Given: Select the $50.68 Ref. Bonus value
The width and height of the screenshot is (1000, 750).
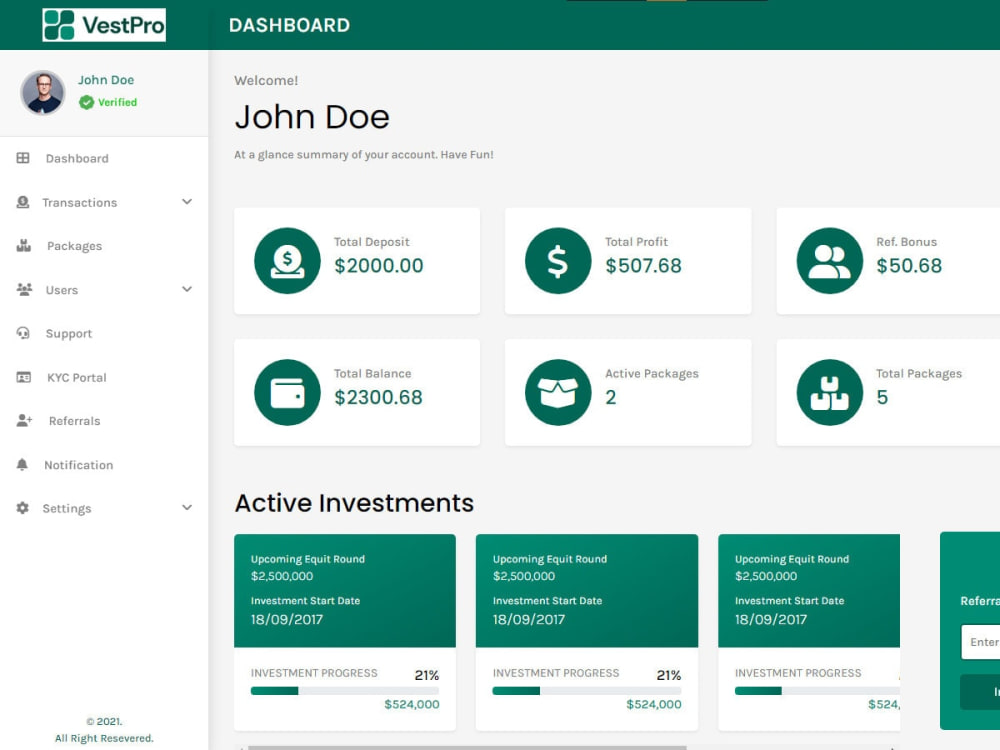Looking at the screenshot, I should tap(909, 265).
